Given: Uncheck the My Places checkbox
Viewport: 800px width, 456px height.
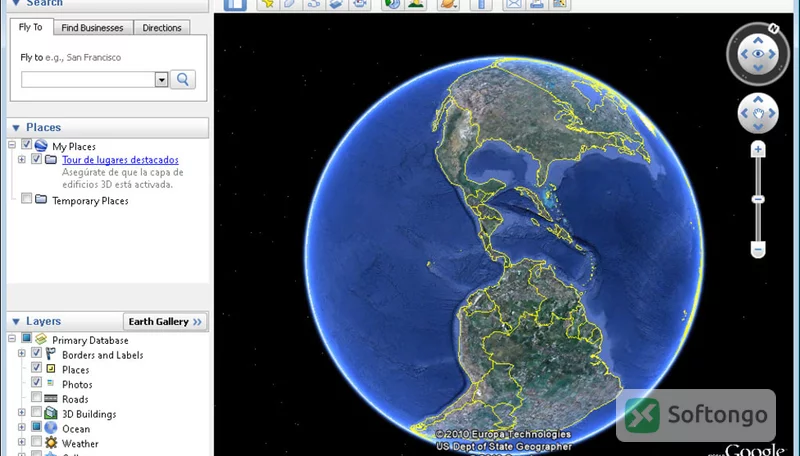Looking at the screenshot, I should tap(27, 144).
